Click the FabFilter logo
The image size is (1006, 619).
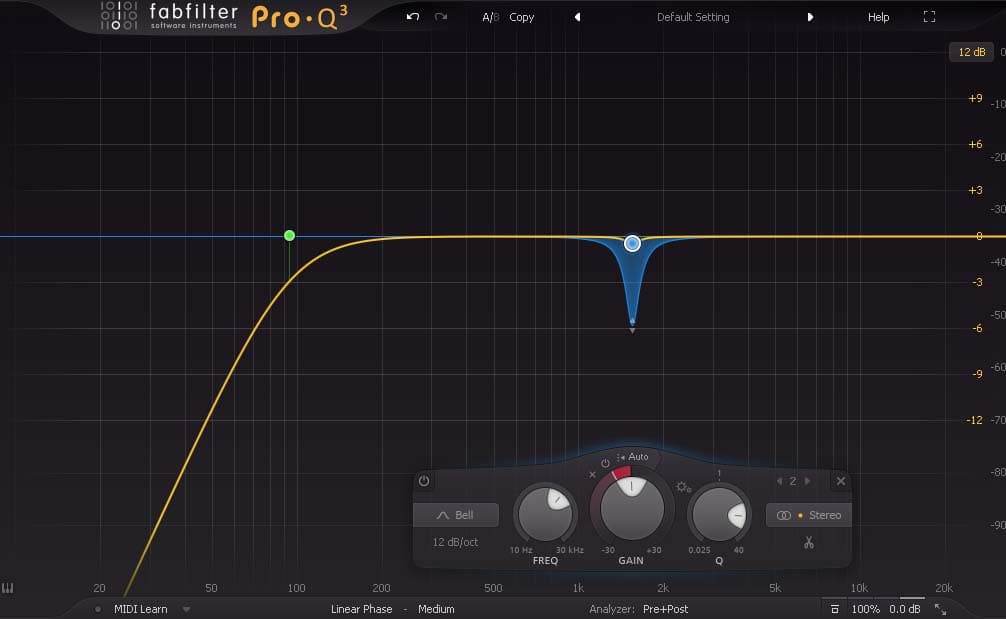pyautogui.click(x=160, y=16)
